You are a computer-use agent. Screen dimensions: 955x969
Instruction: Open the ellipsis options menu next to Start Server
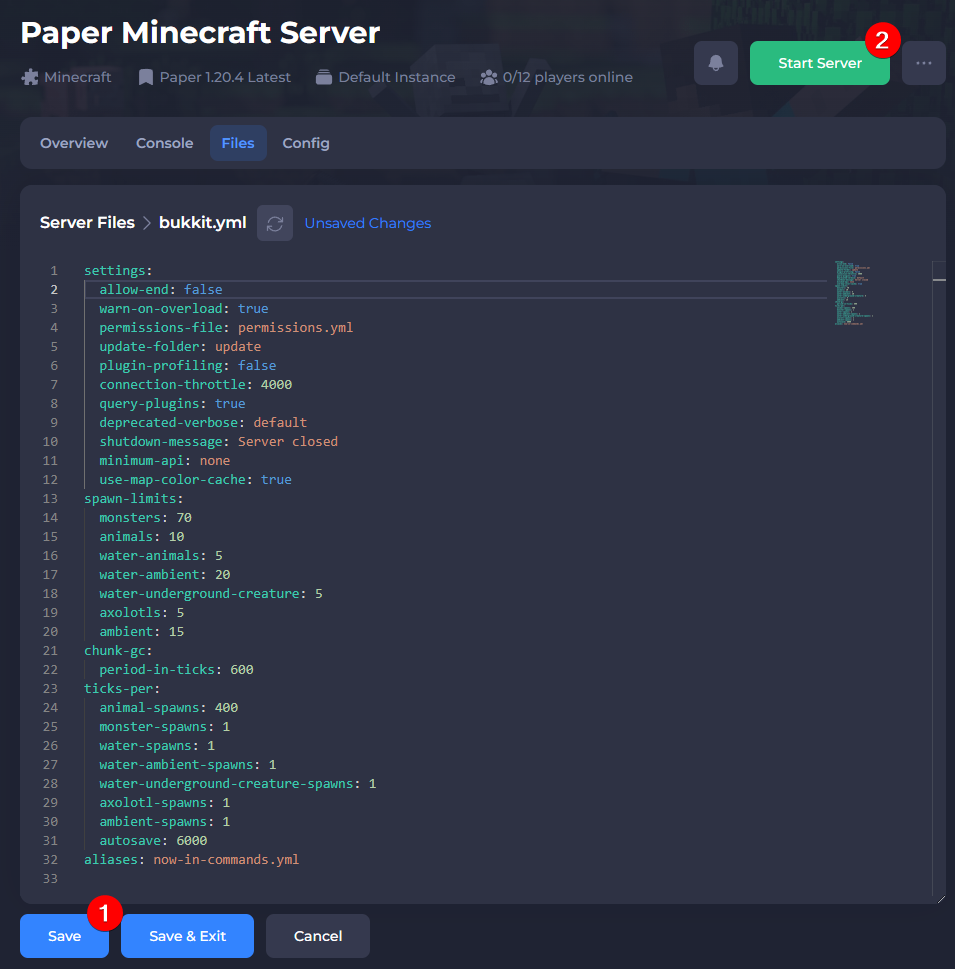click(x=923, y=62)
